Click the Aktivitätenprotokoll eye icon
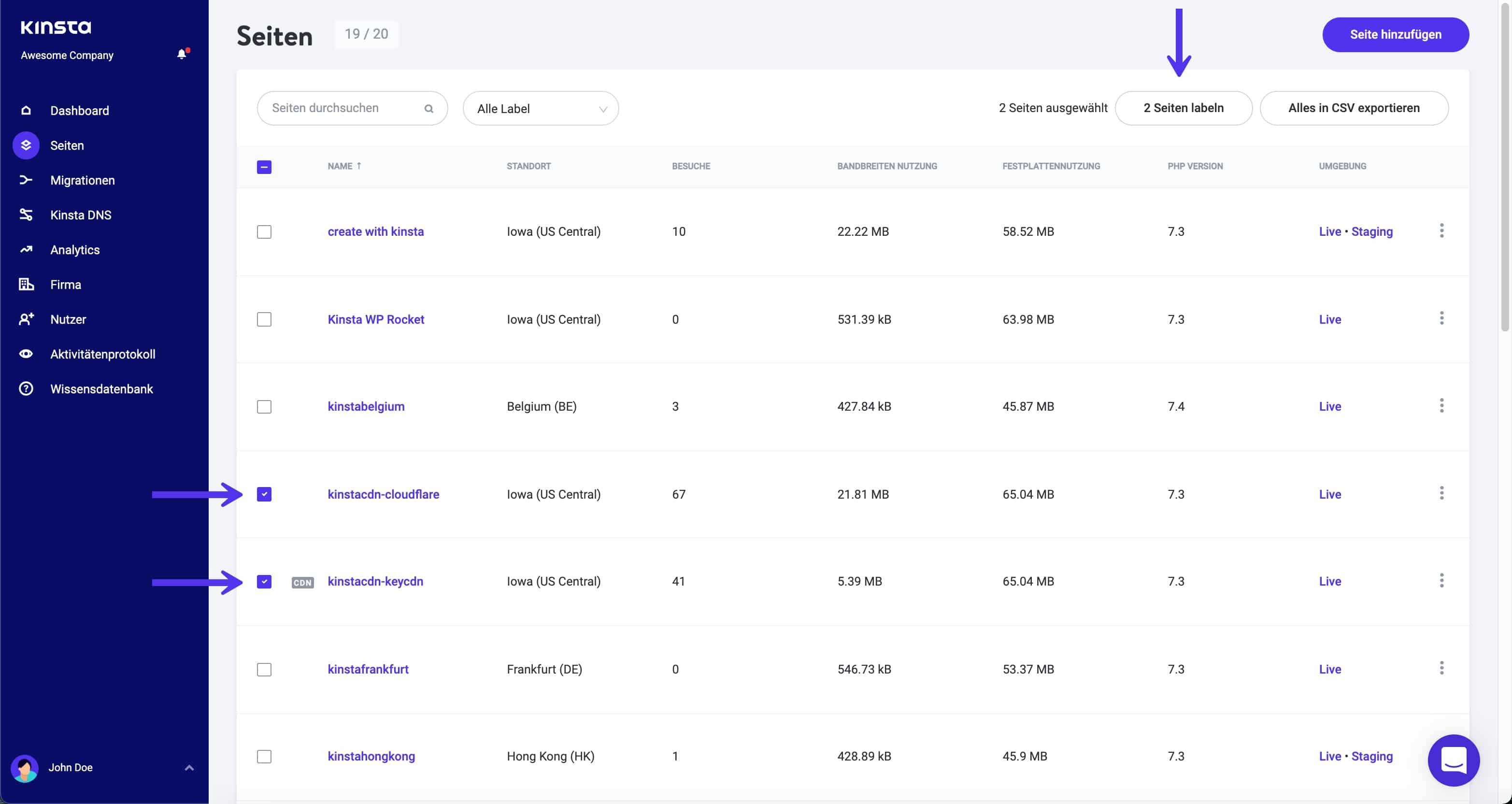Image resolution: width=1512 pixels, height=804 pixels. [x=26, y=354]
